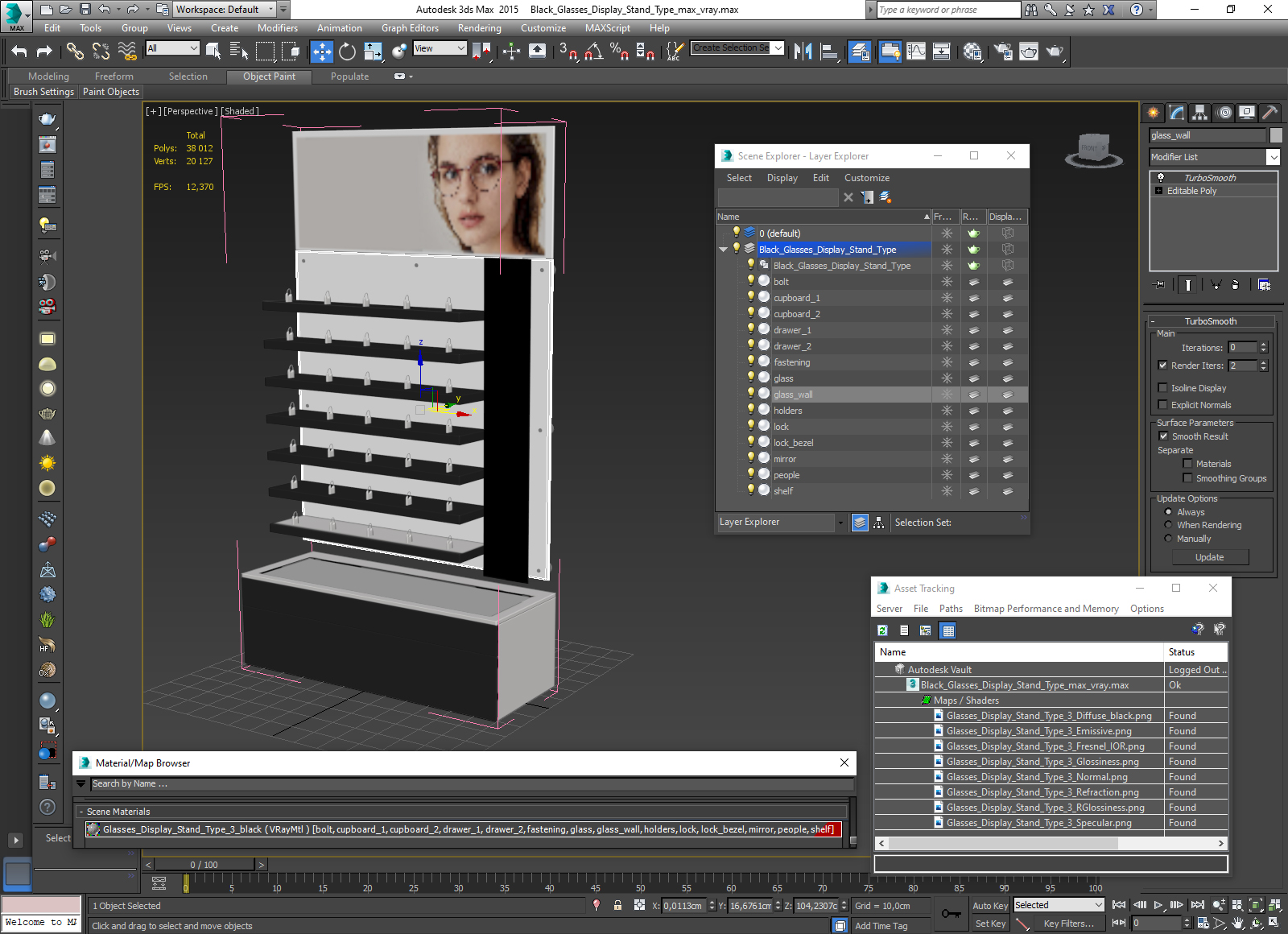Click the Auto Key button
This screenshot has width=1288, height=934.
[x=989, y=906]
